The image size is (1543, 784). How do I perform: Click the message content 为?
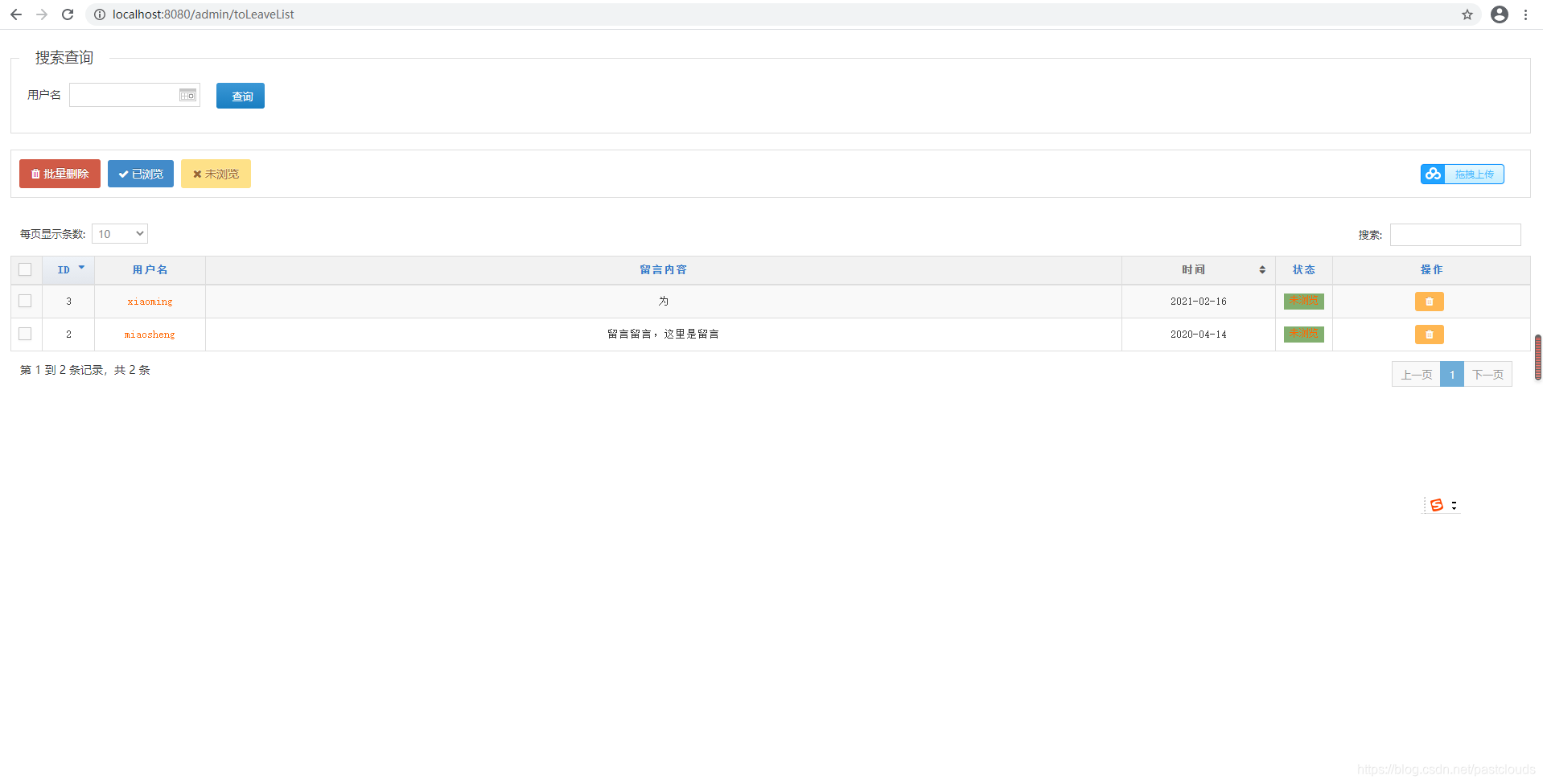(663, 302)
